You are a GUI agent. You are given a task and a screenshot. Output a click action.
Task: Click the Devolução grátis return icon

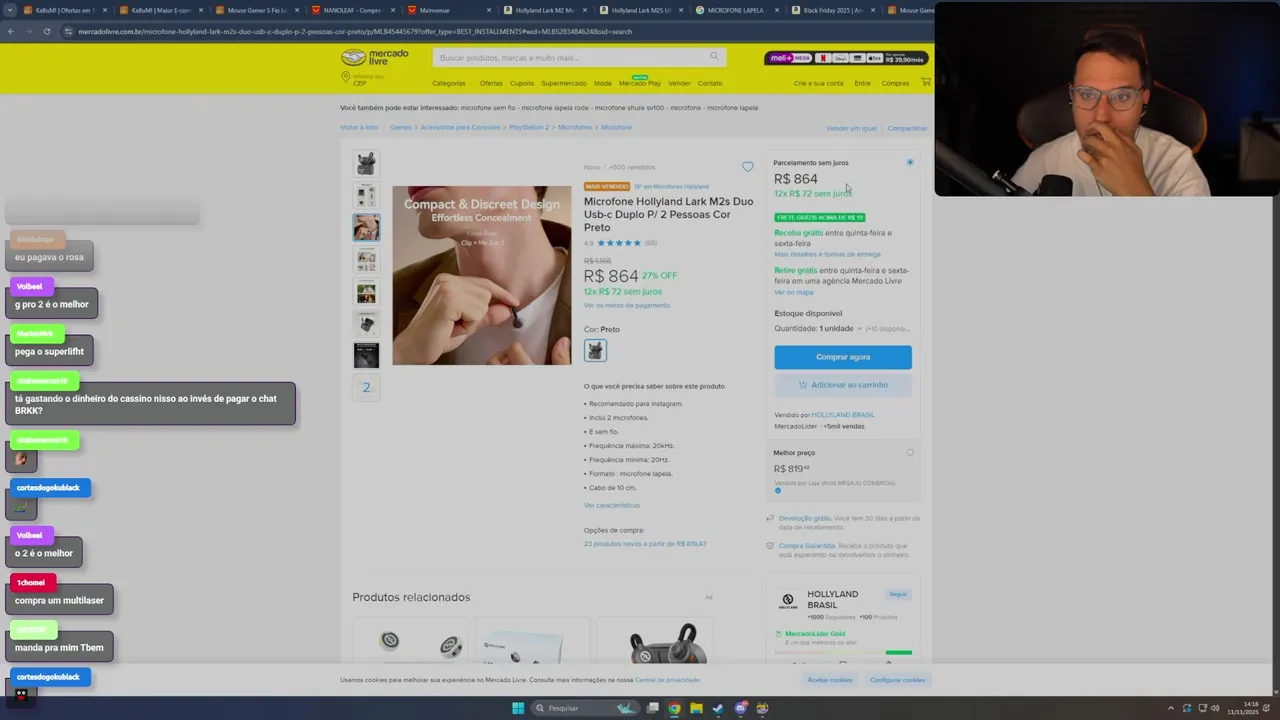click(770, 518)
